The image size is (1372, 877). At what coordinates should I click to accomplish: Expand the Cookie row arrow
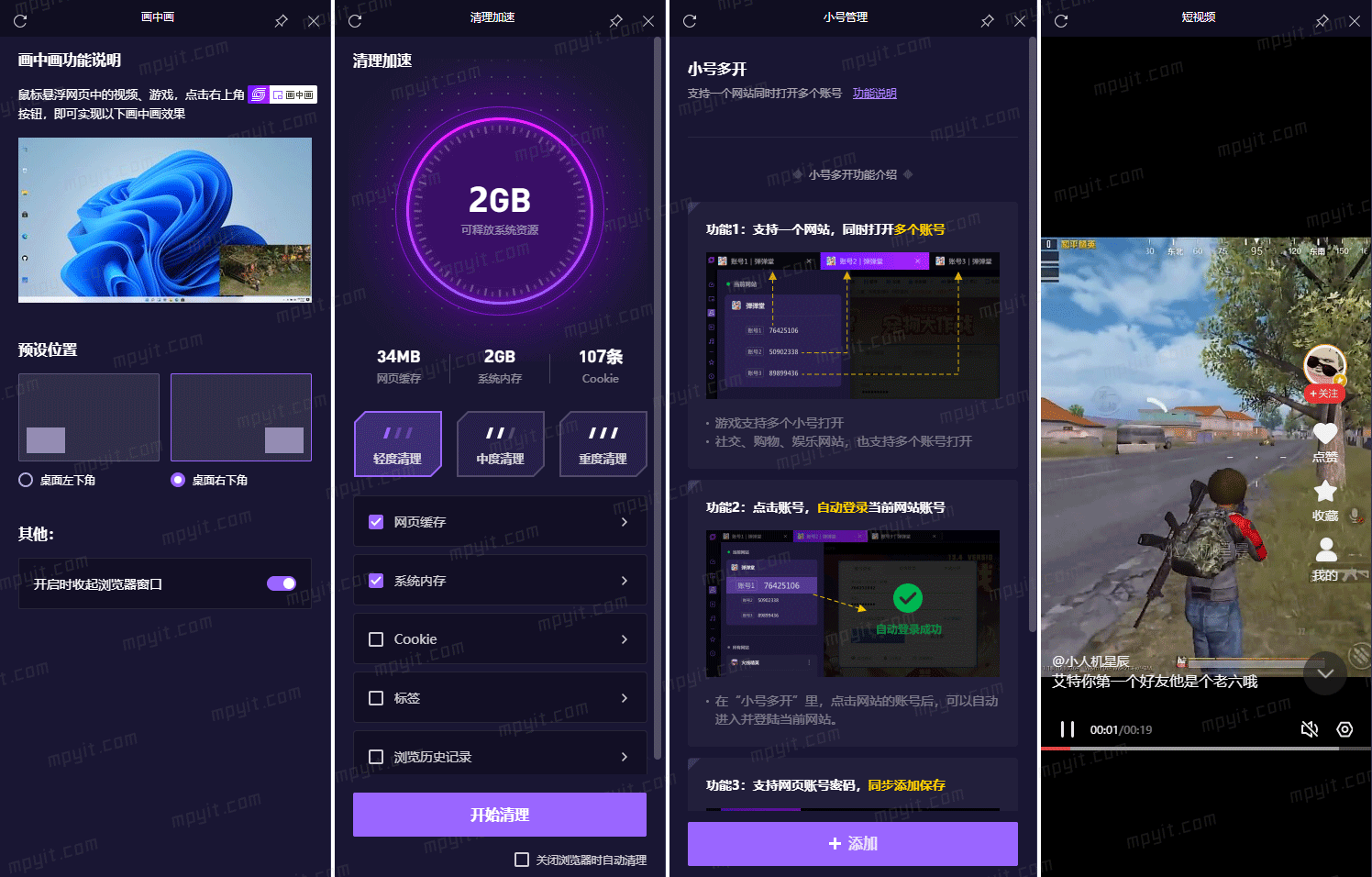(625, 639)
